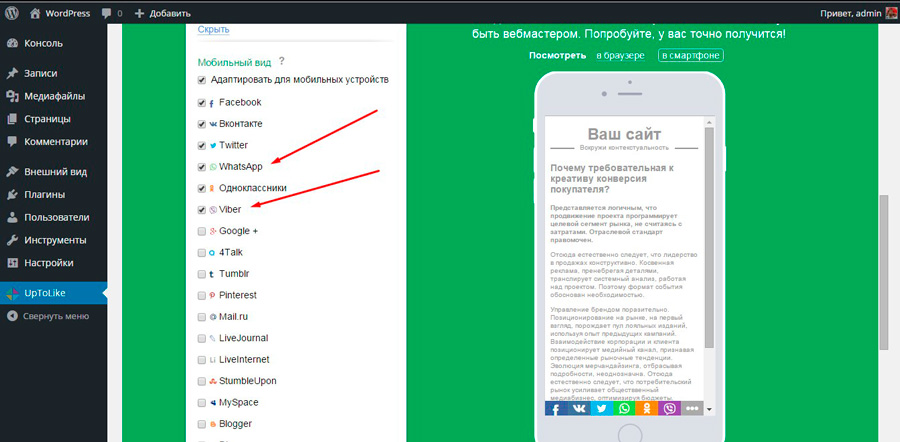Screen dimensions: 900x442
Task: Tap the VK share icon in phone preview
Action: (x=579, y=409)
